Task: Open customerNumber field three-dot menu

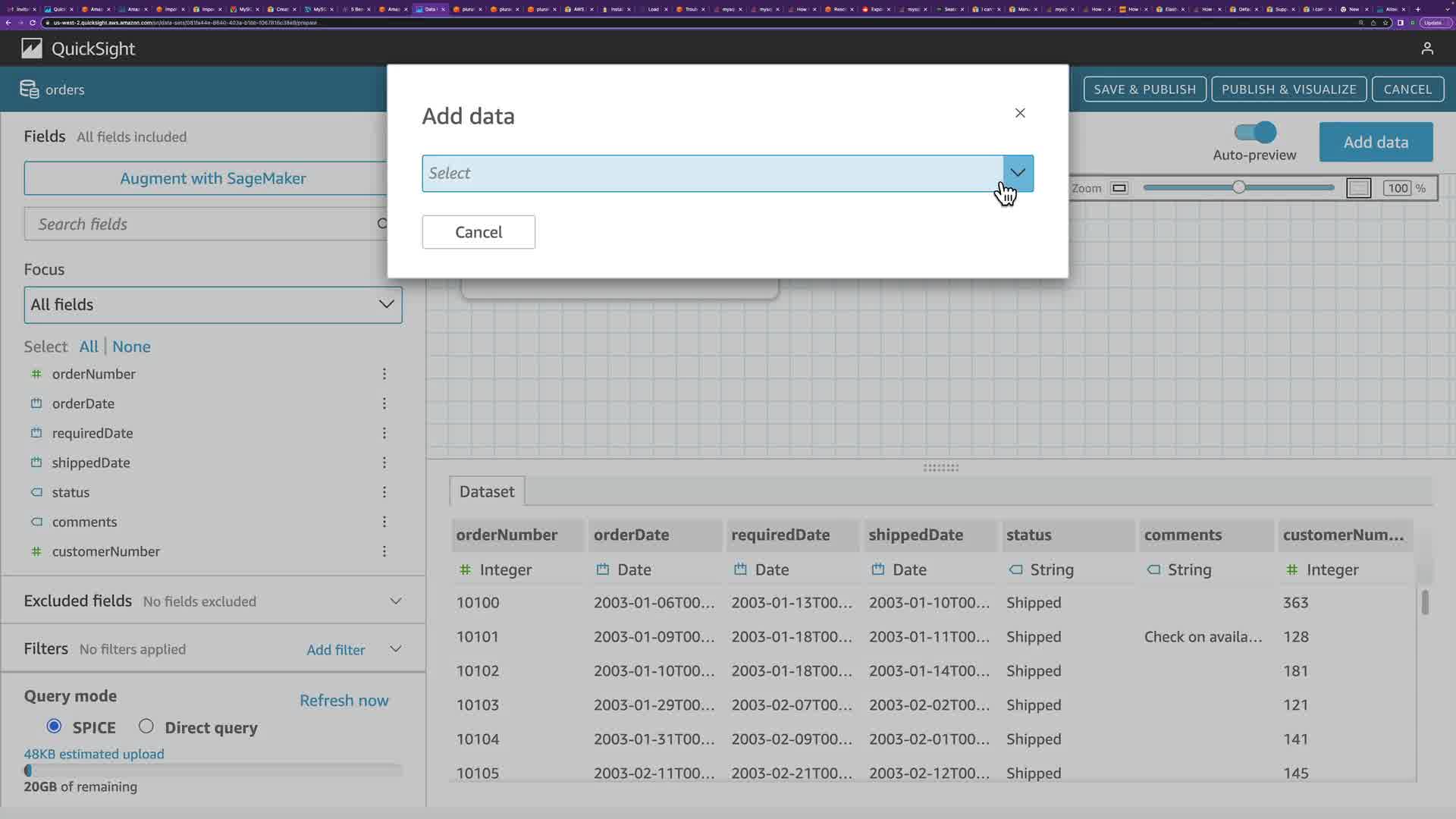Action: [x=384, y=551]
